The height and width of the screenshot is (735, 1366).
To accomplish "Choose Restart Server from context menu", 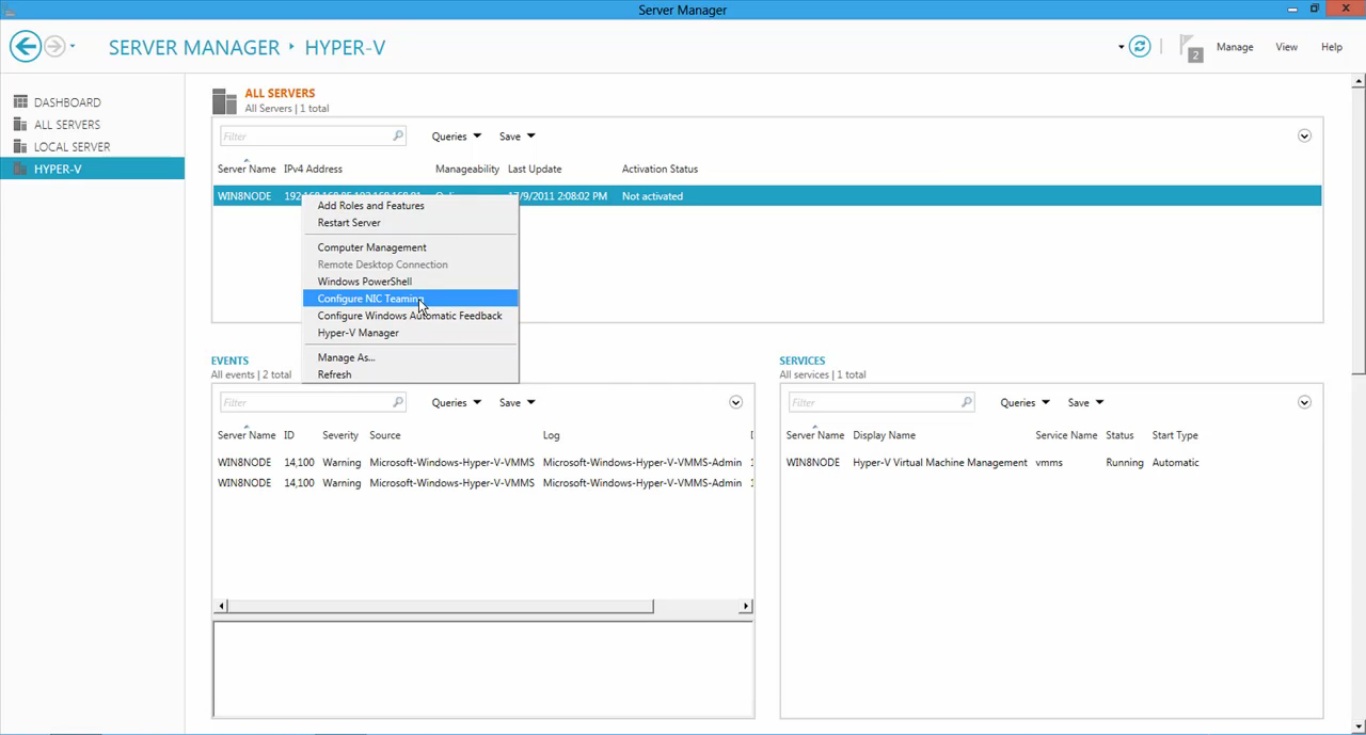I will pos(410,222).
